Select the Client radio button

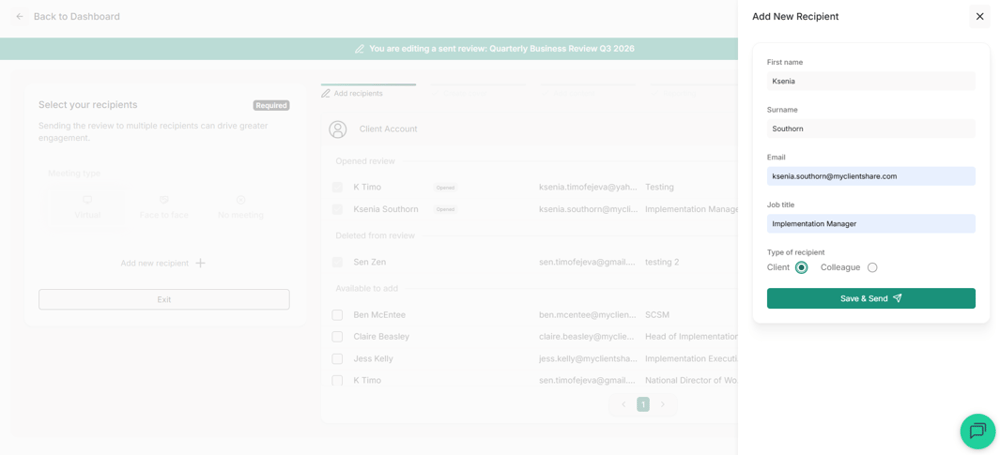tap(802, 267)
